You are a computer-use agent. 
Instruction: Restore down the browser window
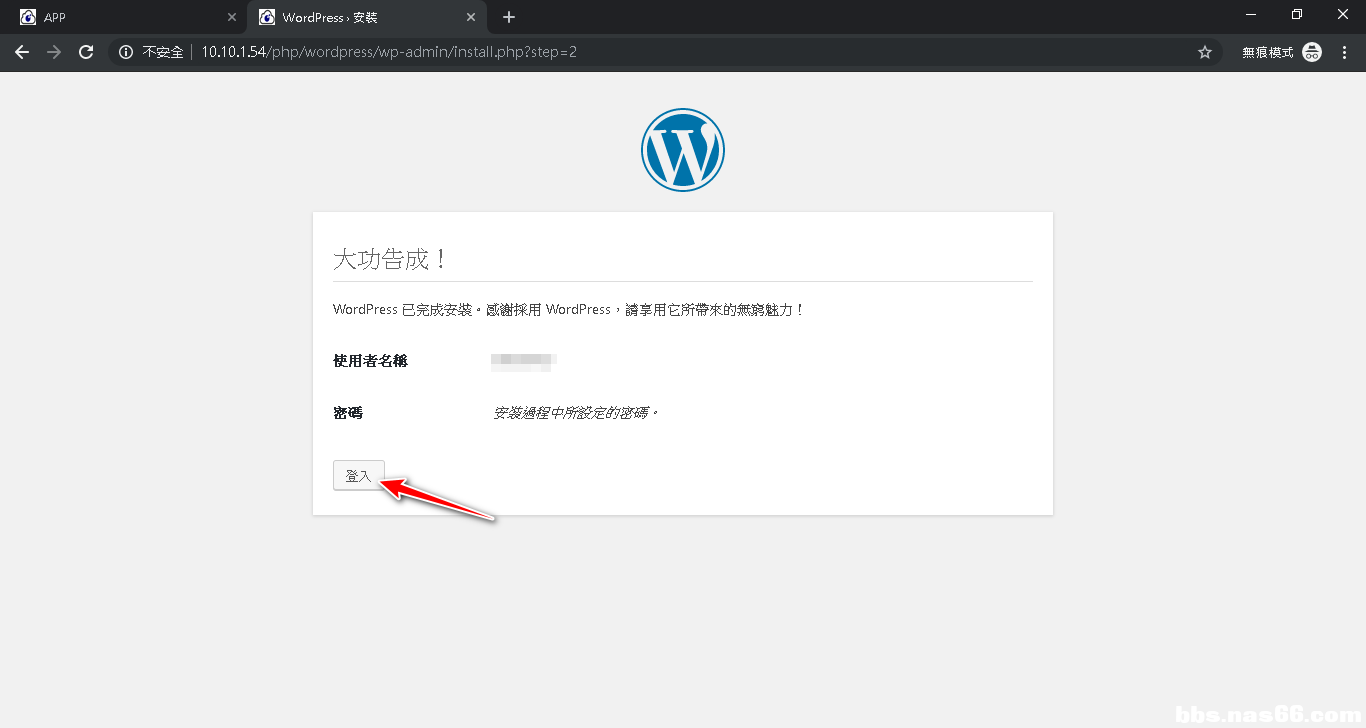point(1297,14)
